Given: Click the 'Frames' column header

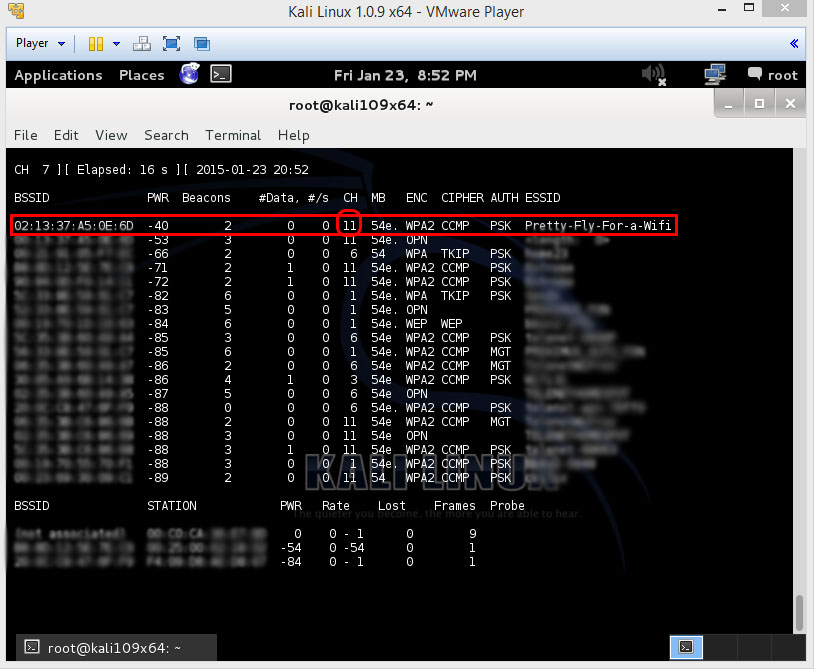Looking at the screenshot, I should 455,506.
